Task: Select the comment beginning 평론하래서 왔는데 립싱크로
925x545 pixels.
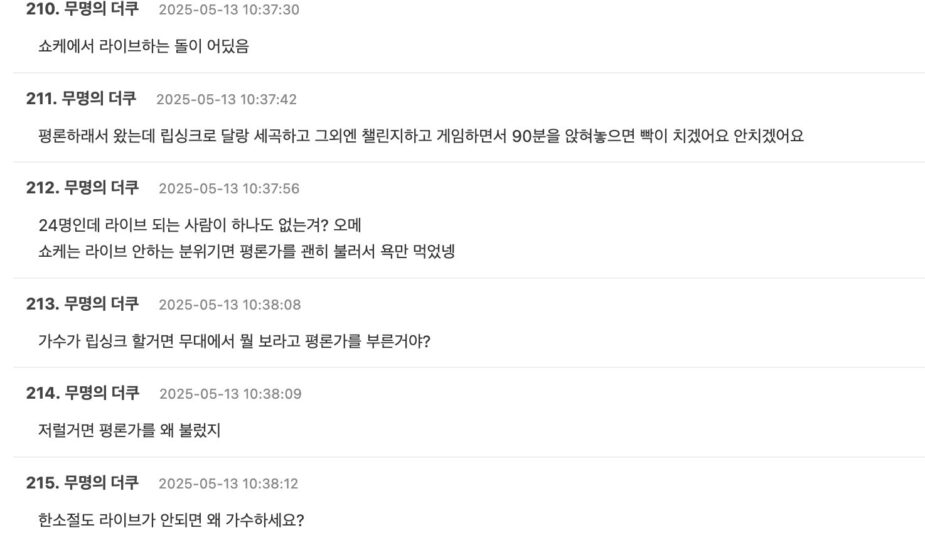Action: [420, 136]
